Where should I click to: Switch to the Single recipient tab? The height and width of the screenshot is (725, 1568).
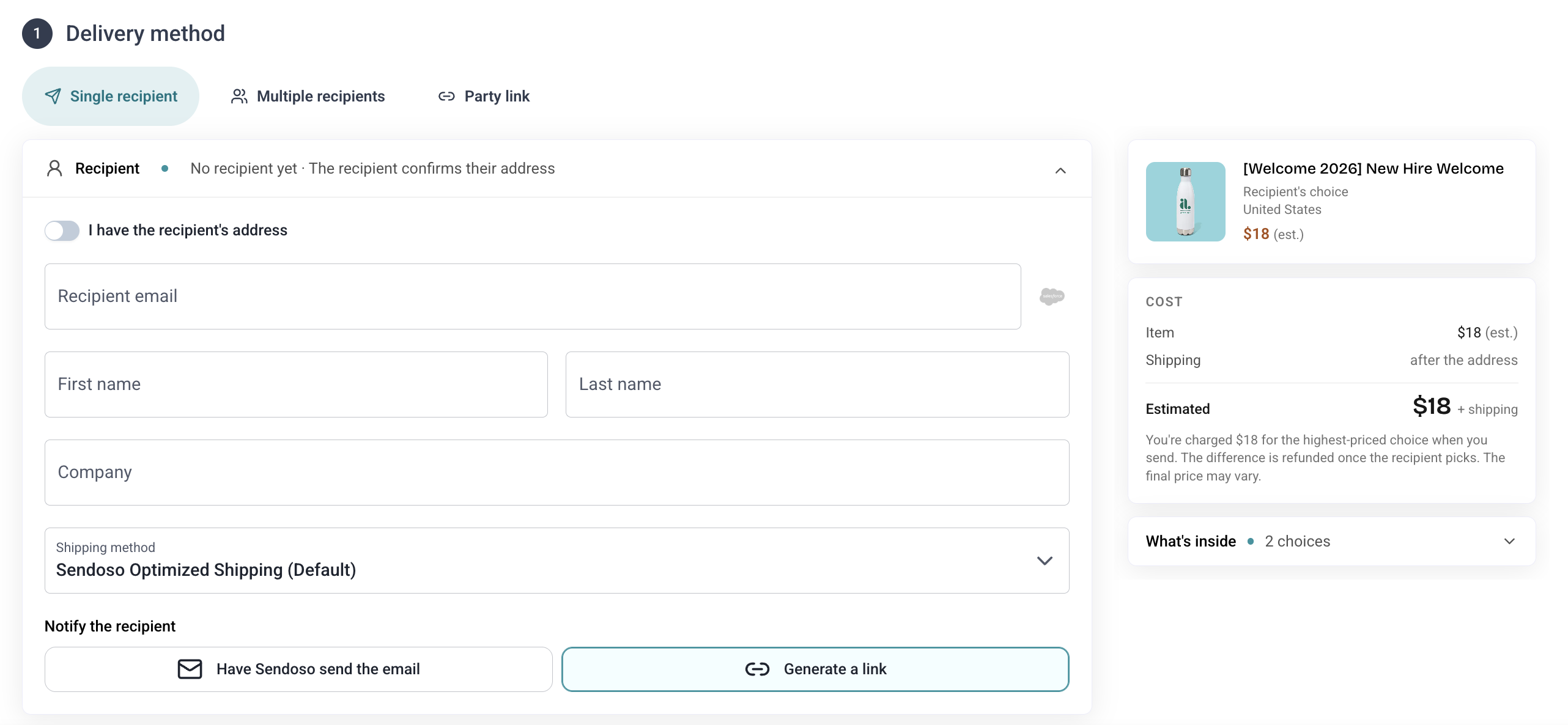(x=111, y=96)
